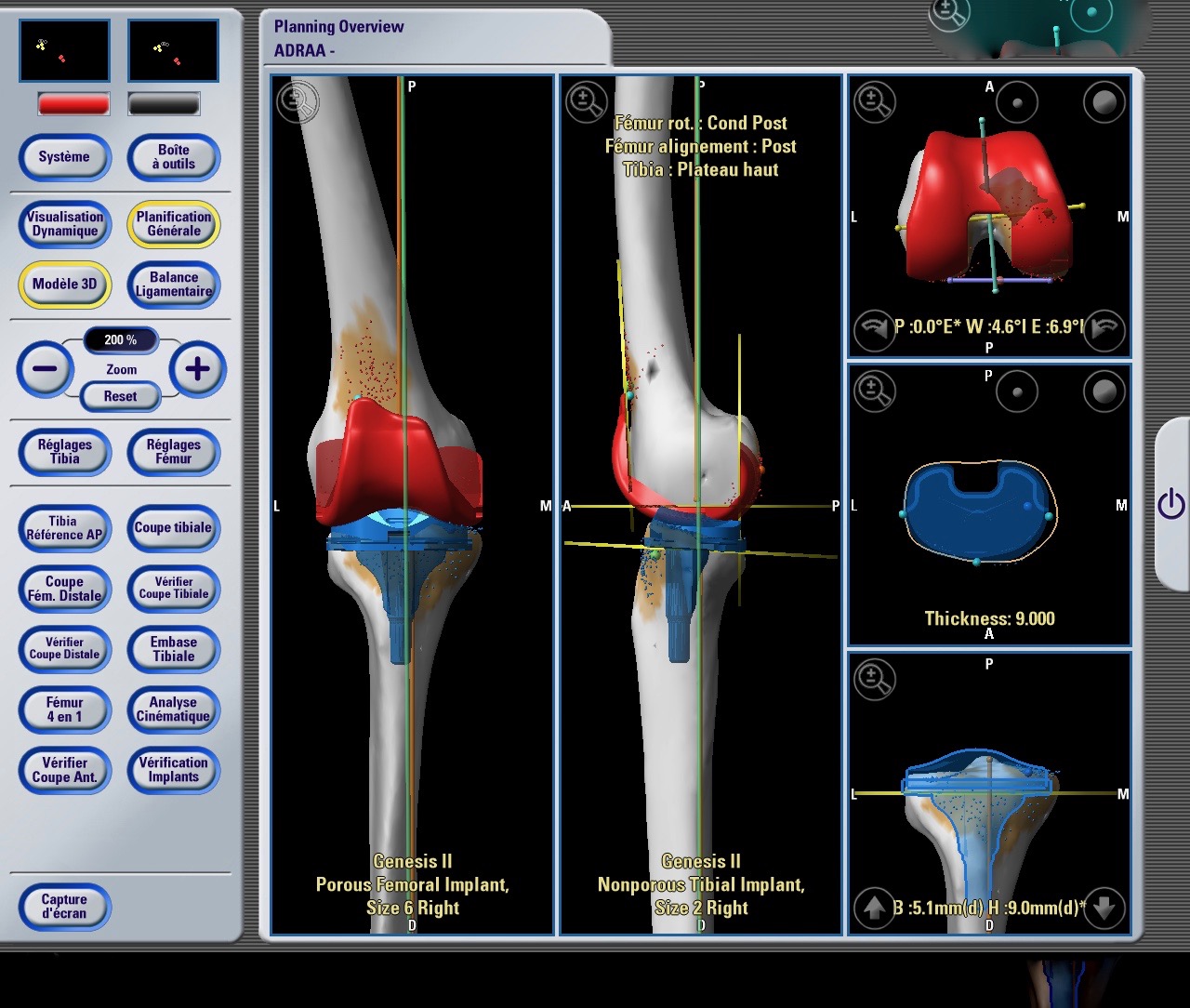This screenshot has height=1008, width=1190.
Task: Toggle Modèle 3D display
Action: pos(64,285)
